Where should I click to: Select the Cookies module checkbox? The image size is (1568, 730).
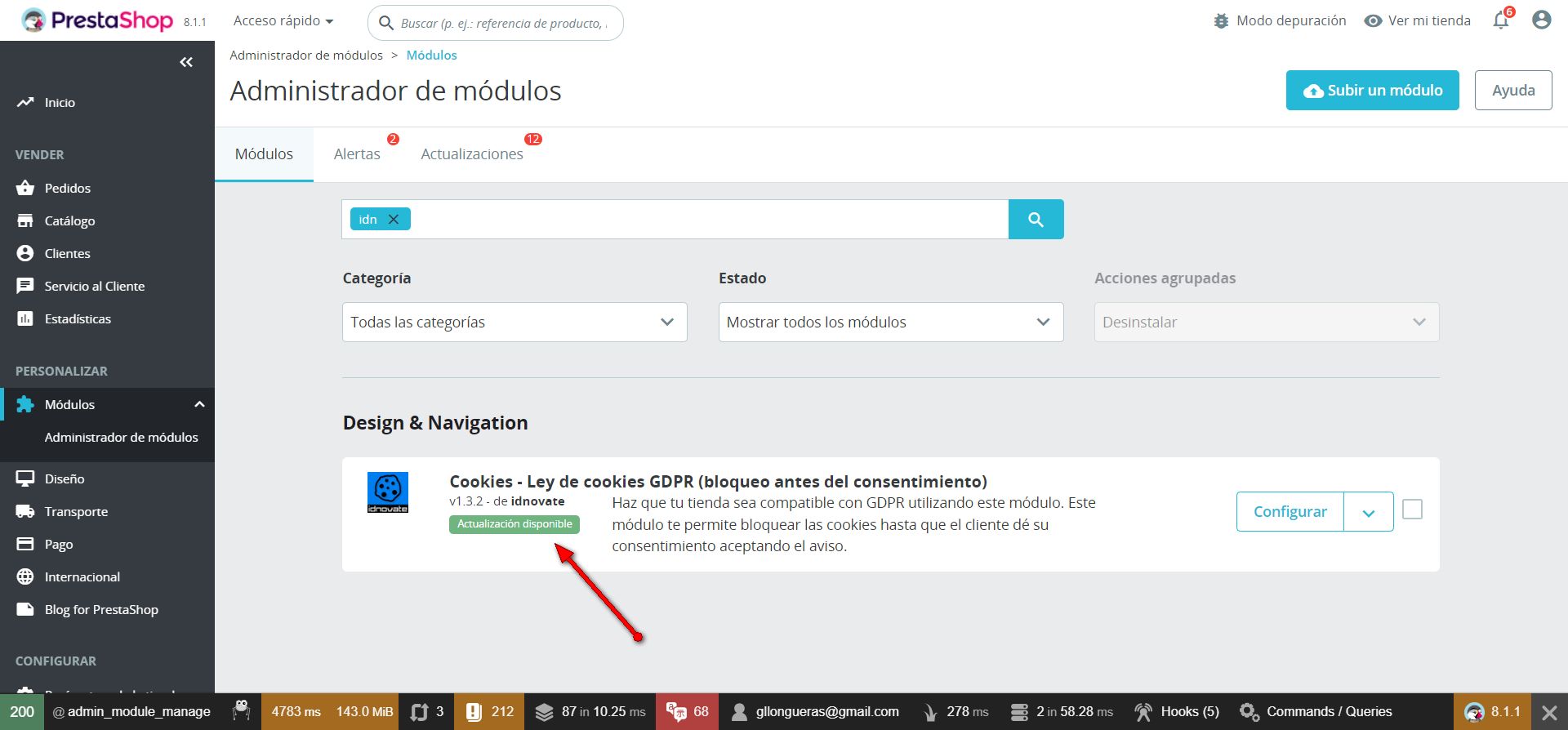point(1412,510)
